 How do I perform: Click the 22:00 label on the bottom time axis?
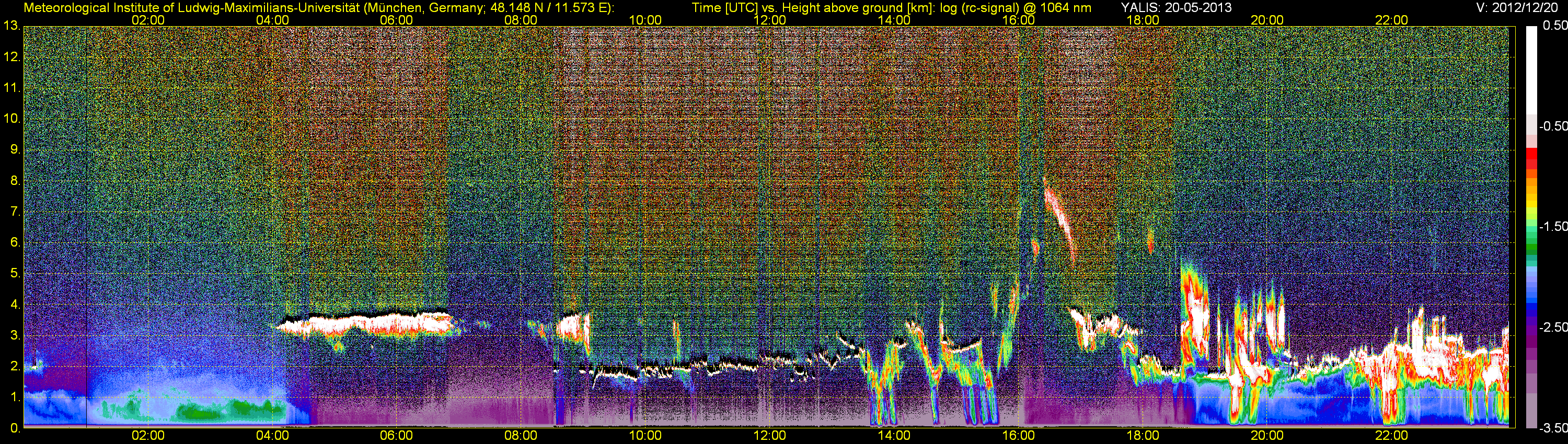tap(1391, 436)
